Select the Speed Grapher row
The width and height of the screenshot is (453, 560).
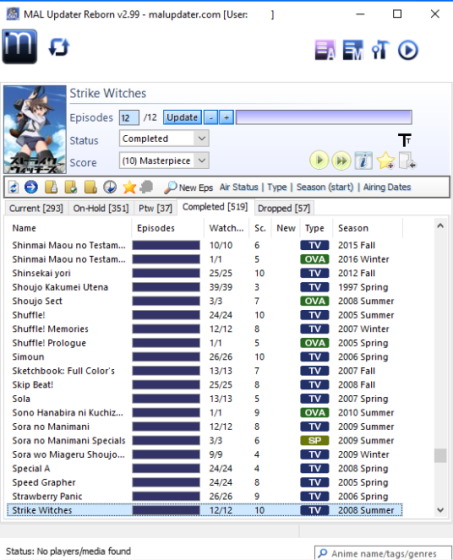point(204,482)
